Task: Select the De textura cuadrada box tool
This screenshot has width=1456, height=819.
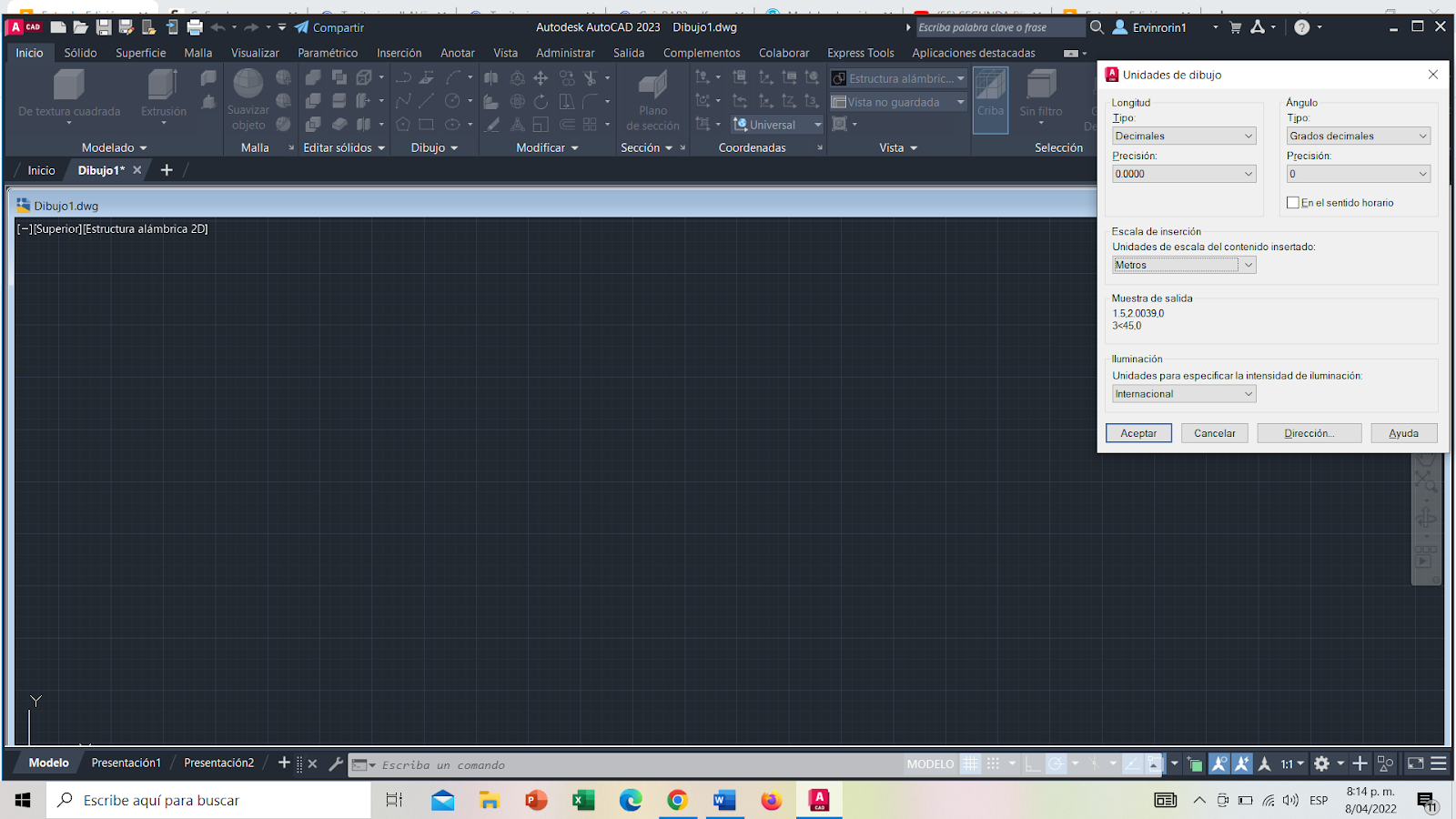Action: 69,95
